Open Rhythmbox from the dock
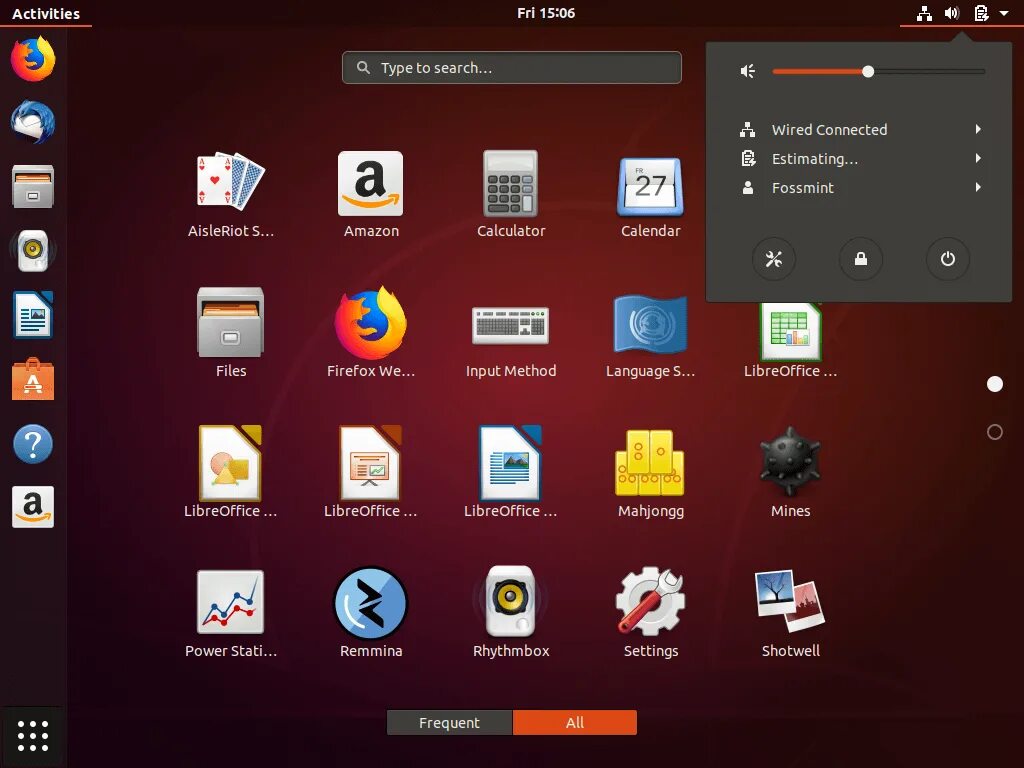1024x768 pixels. [x=33, y=250]
